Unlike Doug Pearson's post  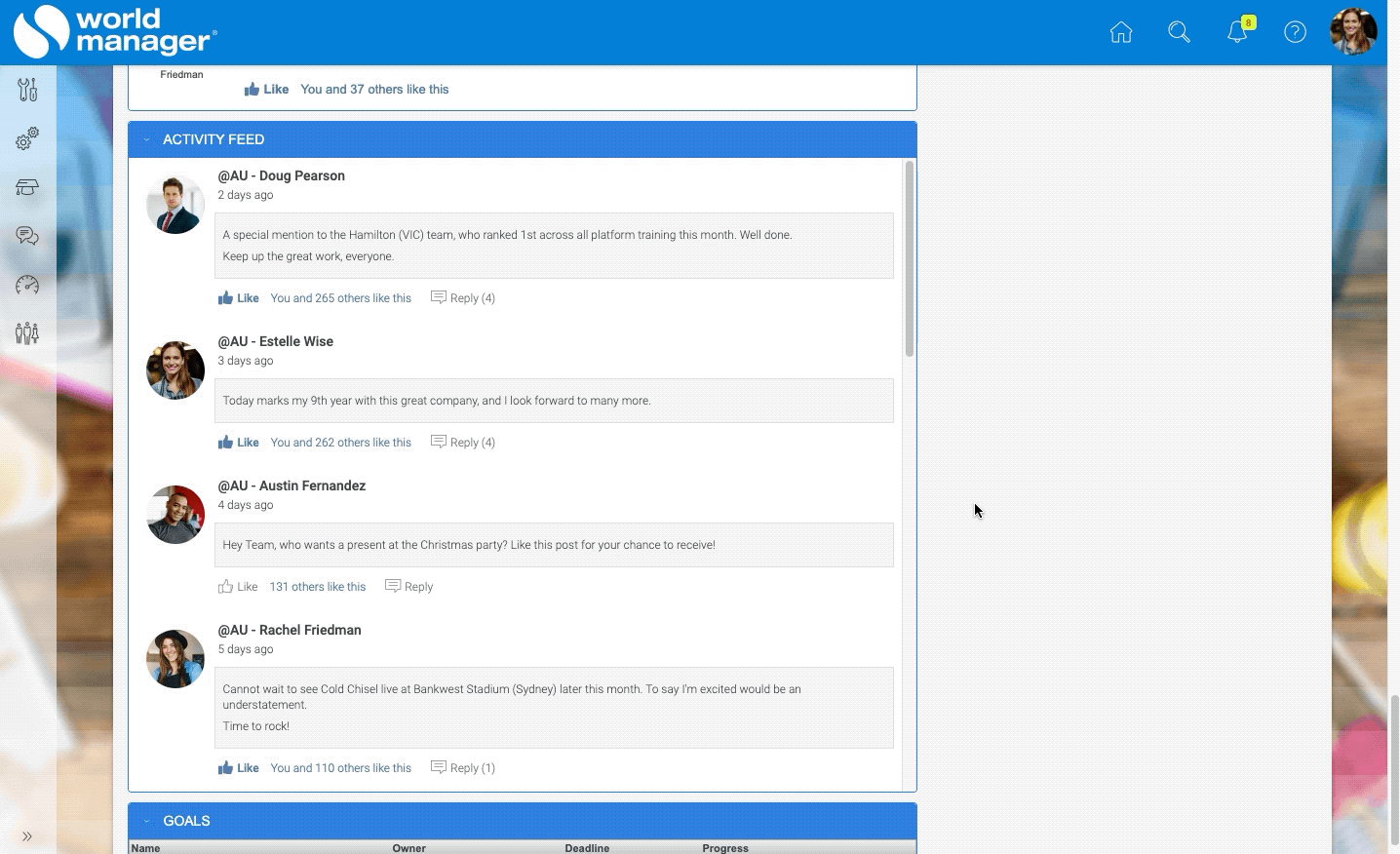point(238,298)
